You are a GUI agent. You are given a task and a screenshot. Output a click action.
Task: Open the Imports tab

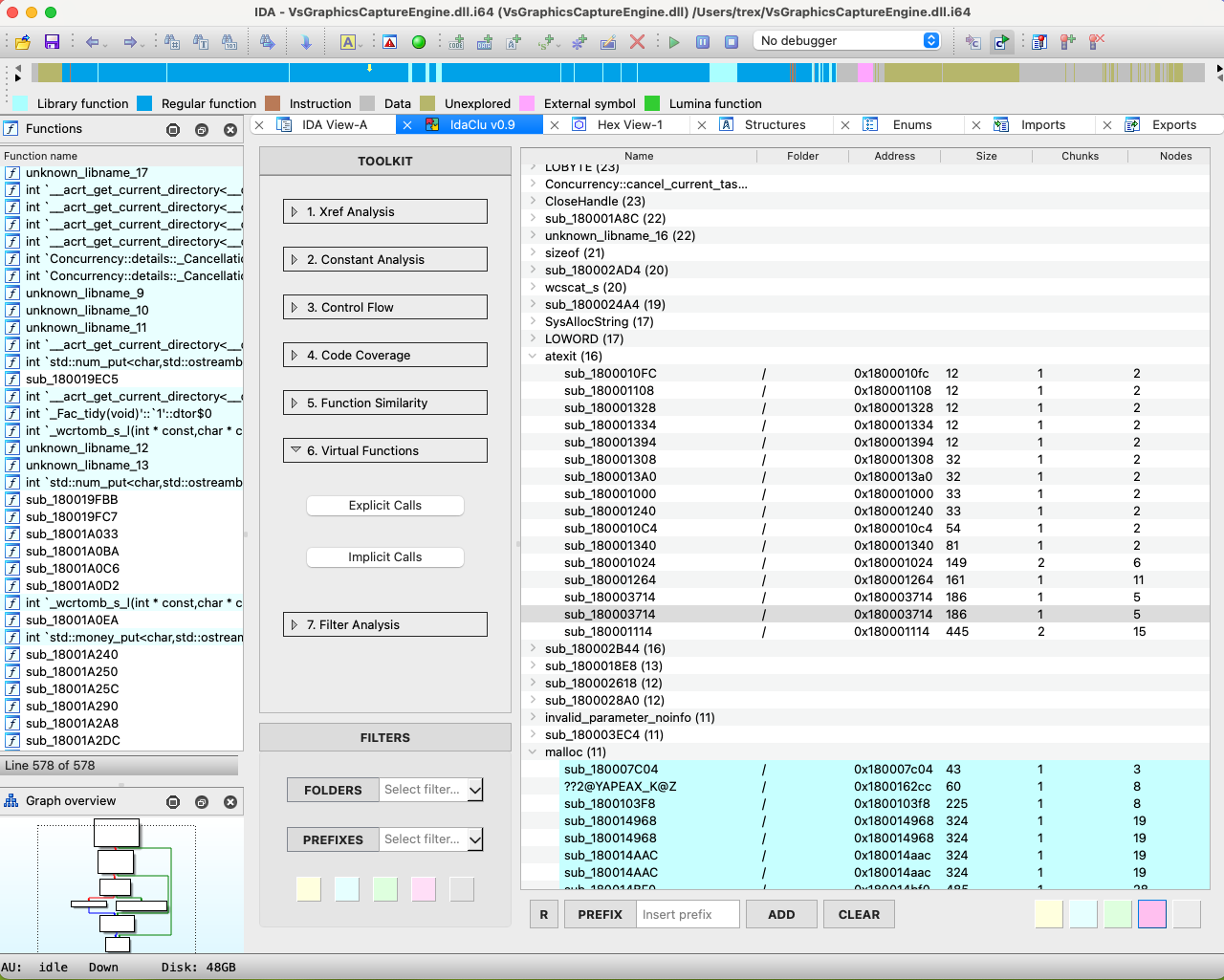click(1042, 125)
